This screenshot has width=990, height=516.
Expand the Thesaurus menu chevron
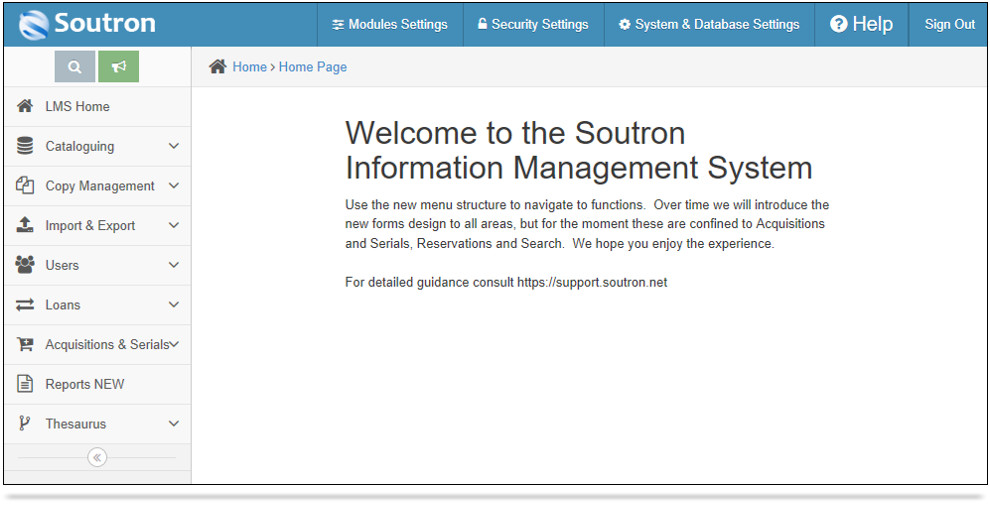pyautogui.click(x=174, y=424)
